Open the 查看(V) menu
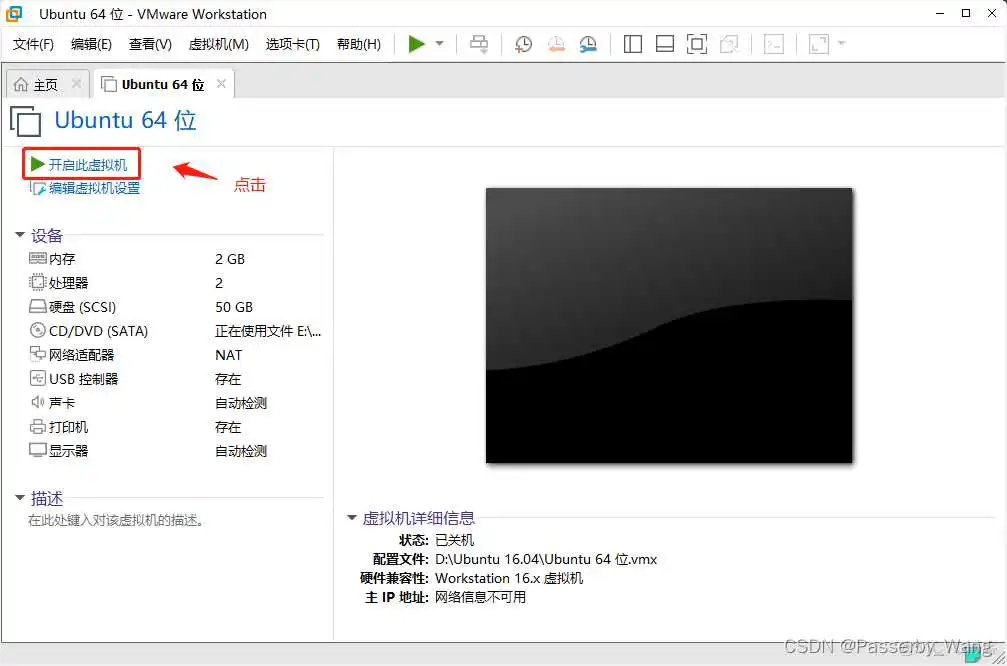Viewport: 1007px width, 666px height. tap(150, 44)
